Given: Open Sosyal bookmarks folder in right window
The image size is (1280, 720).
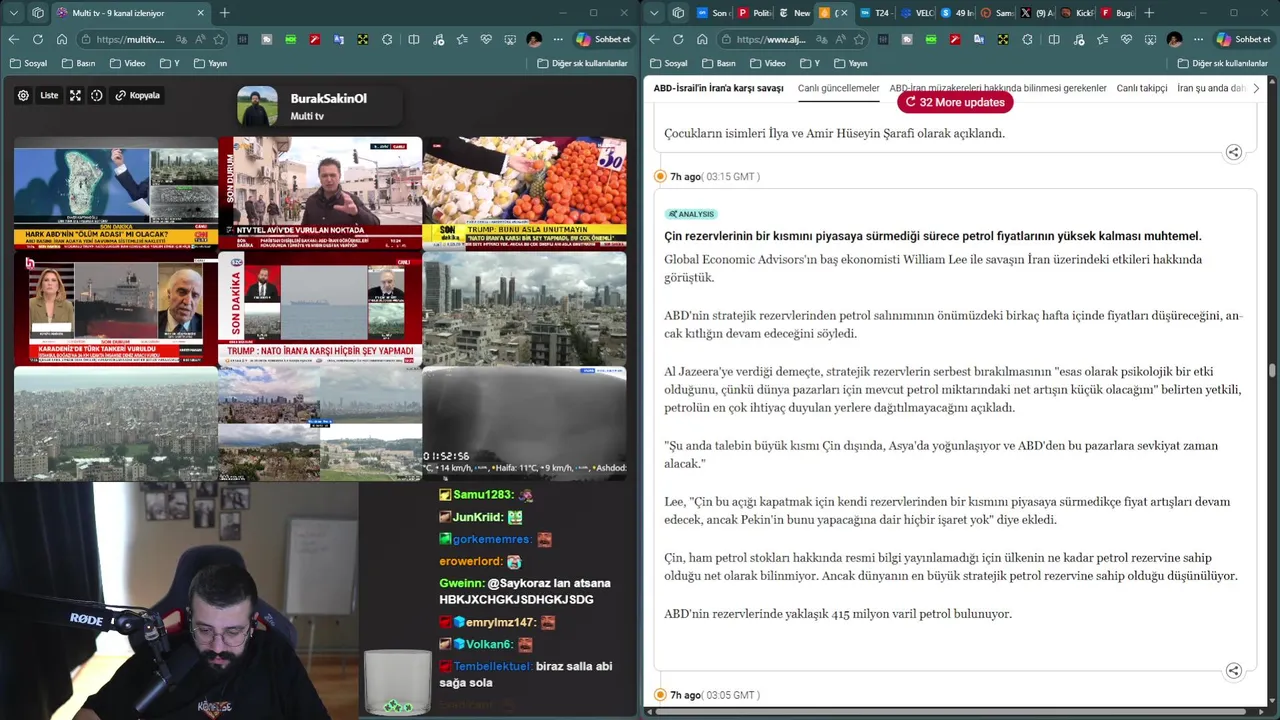Looking at the screenshot, I should [669, 63].
